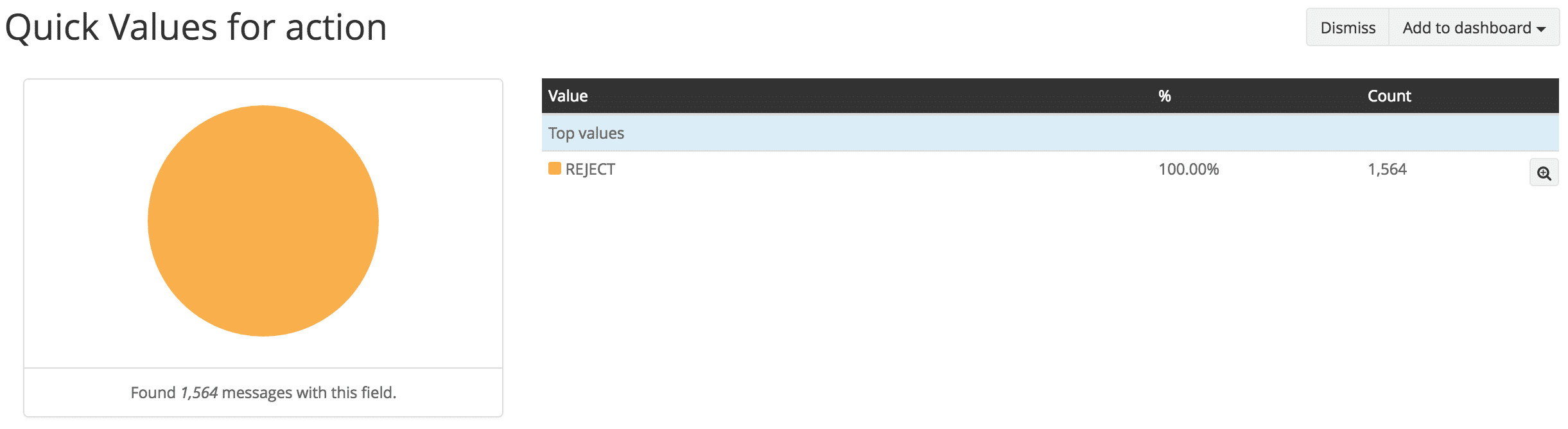Click the 100.00% percentage cell
Image resolution: width=1568 pixels, height=429 pixels.
click(x=1188, y=170)
